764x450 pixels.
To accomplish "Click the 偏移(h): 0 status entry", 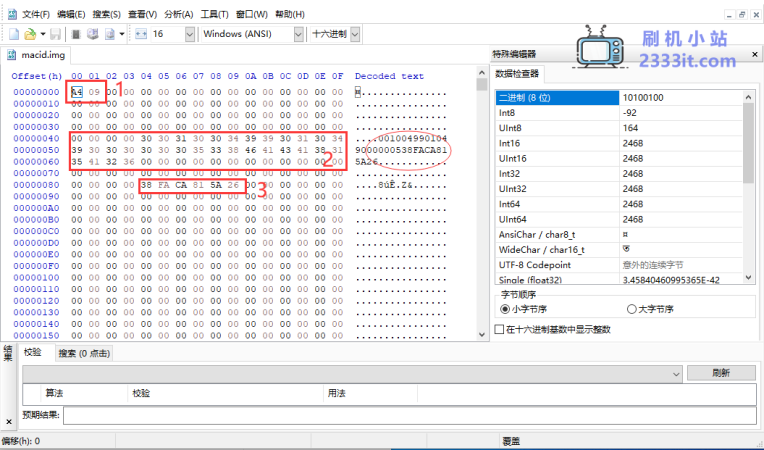I will (x=21, y=441).
